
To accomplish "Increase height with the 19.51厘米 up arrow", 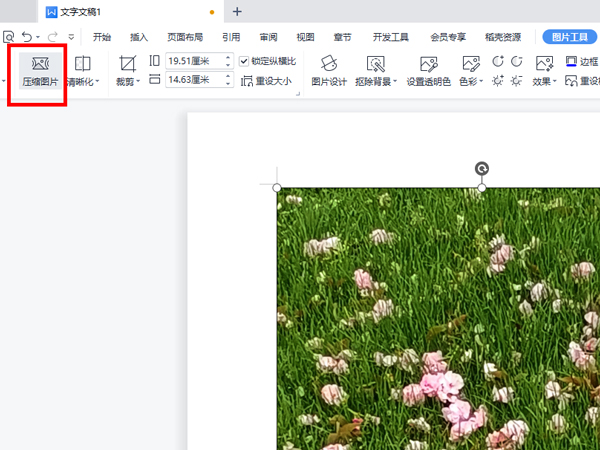I will pyautogui.click(x=228, y=57).
